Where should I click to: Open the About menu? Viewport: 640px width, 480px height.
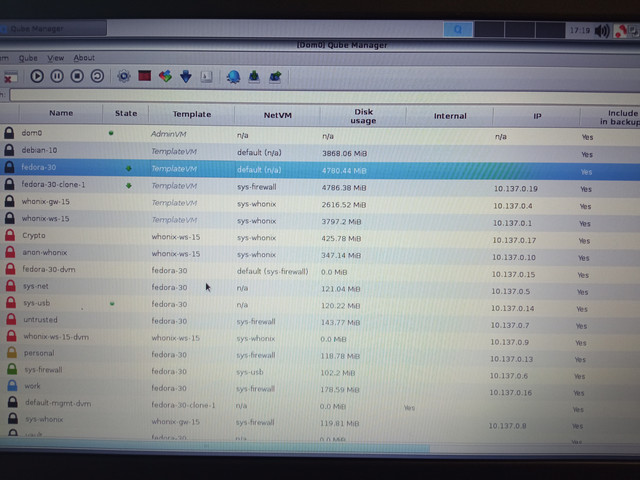(x=84, y=58)
